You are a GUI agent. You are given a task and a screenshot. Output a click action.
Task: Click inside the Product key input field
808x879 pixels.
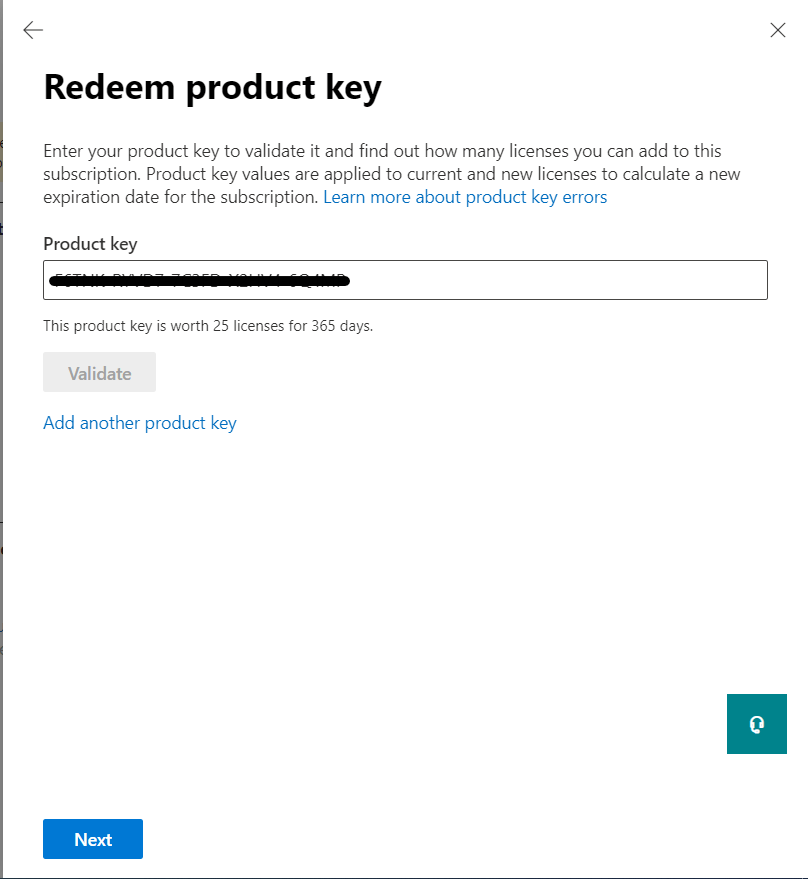pyautogui.click(x=405, y=280)
